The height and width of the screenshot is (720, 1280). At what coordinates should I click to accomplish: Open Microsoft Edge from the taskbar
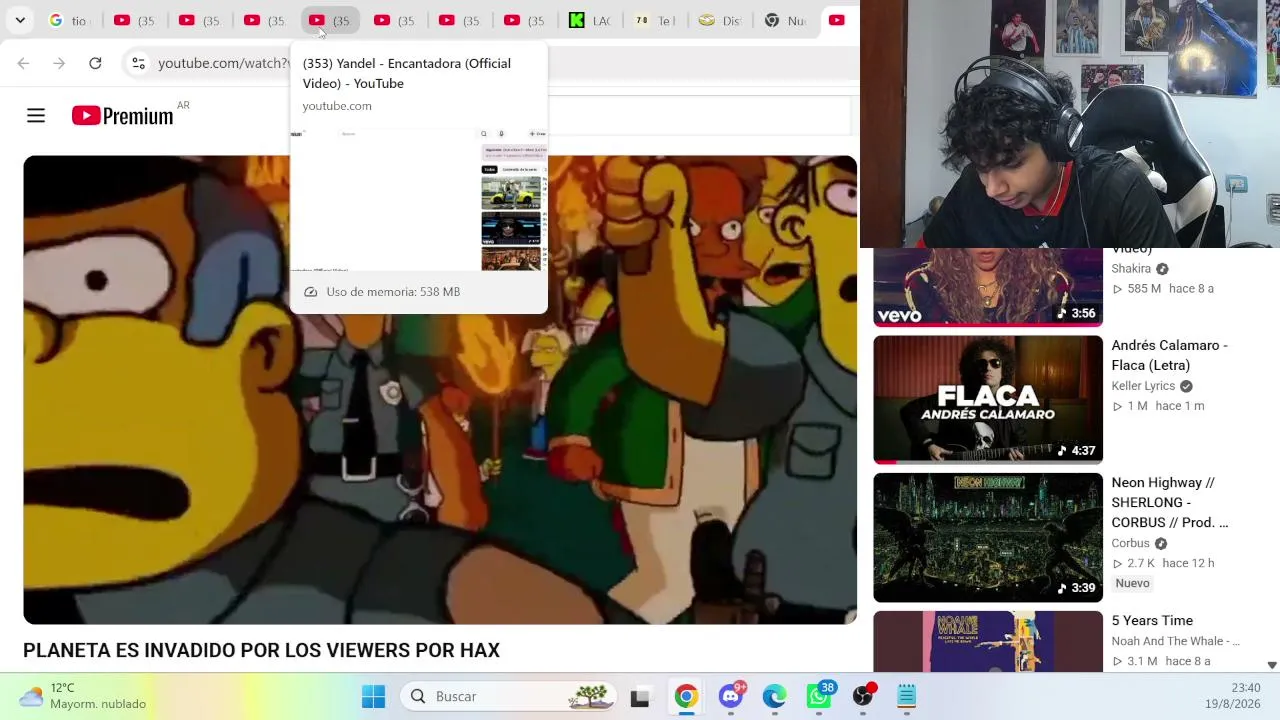click(775, 696)
